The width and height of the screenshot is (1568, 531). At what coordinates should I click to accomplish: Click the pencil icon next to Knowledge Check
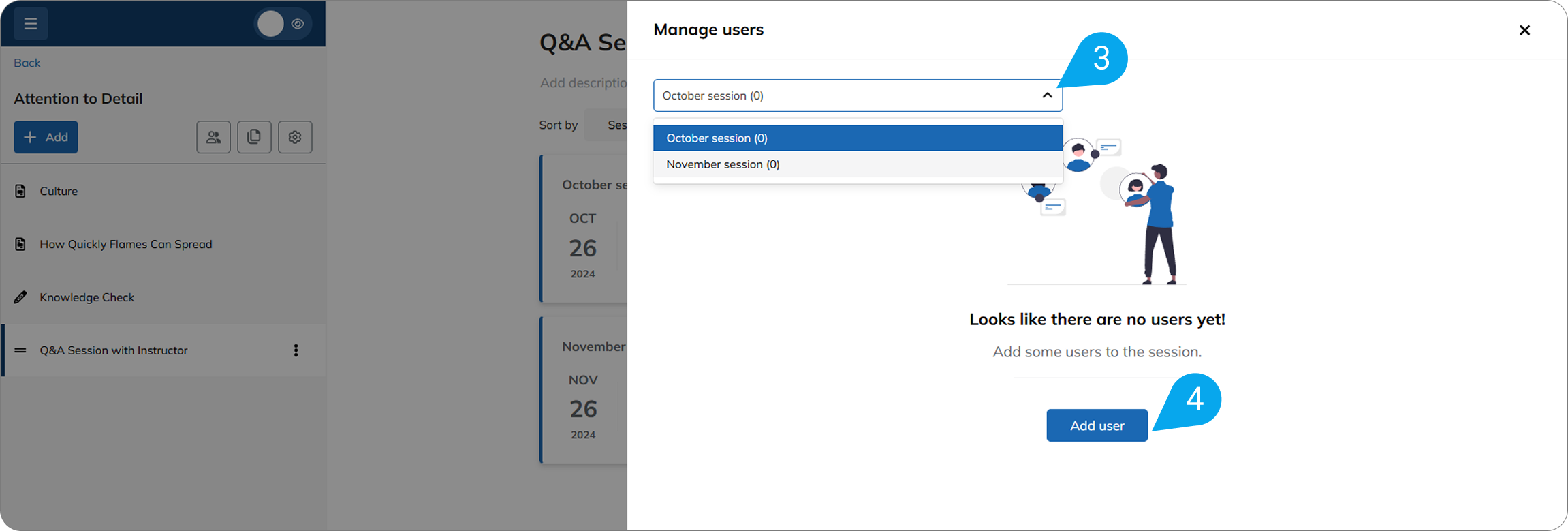tap(20, 297)
